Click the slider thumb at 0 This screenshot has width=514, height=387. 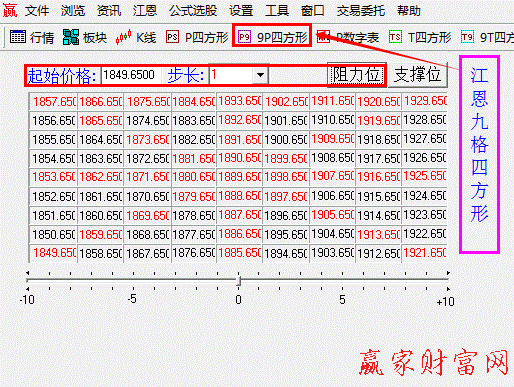coord(238,280)
